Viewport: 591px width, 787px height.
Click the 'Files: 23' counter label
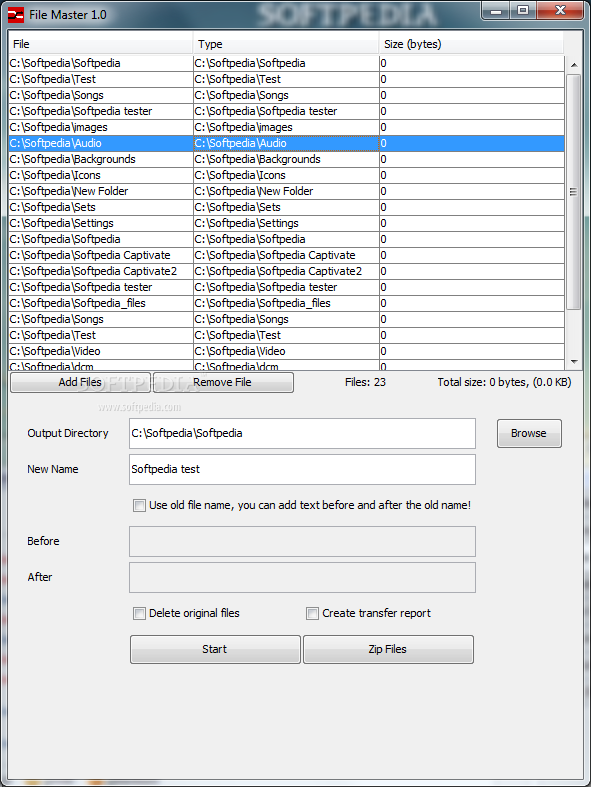point(366,382)
